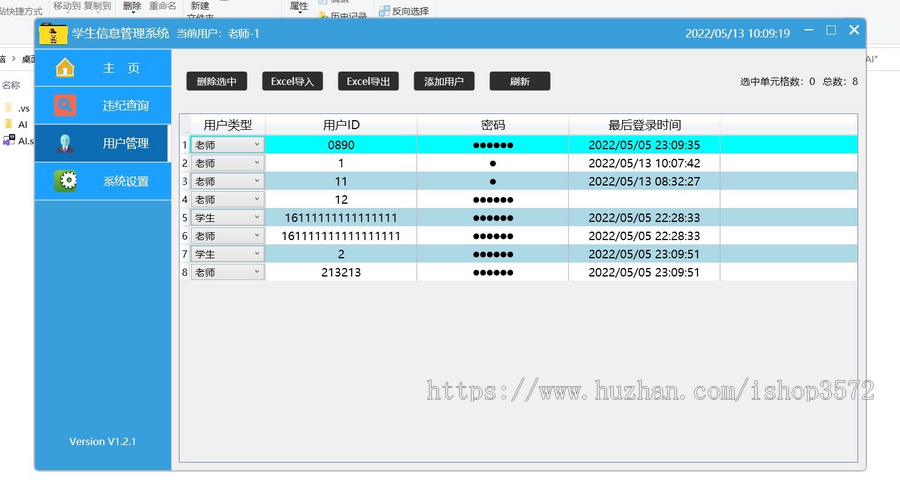Click the 添加用户 button
The image size is (900, 496).
[x=444, y=82]
